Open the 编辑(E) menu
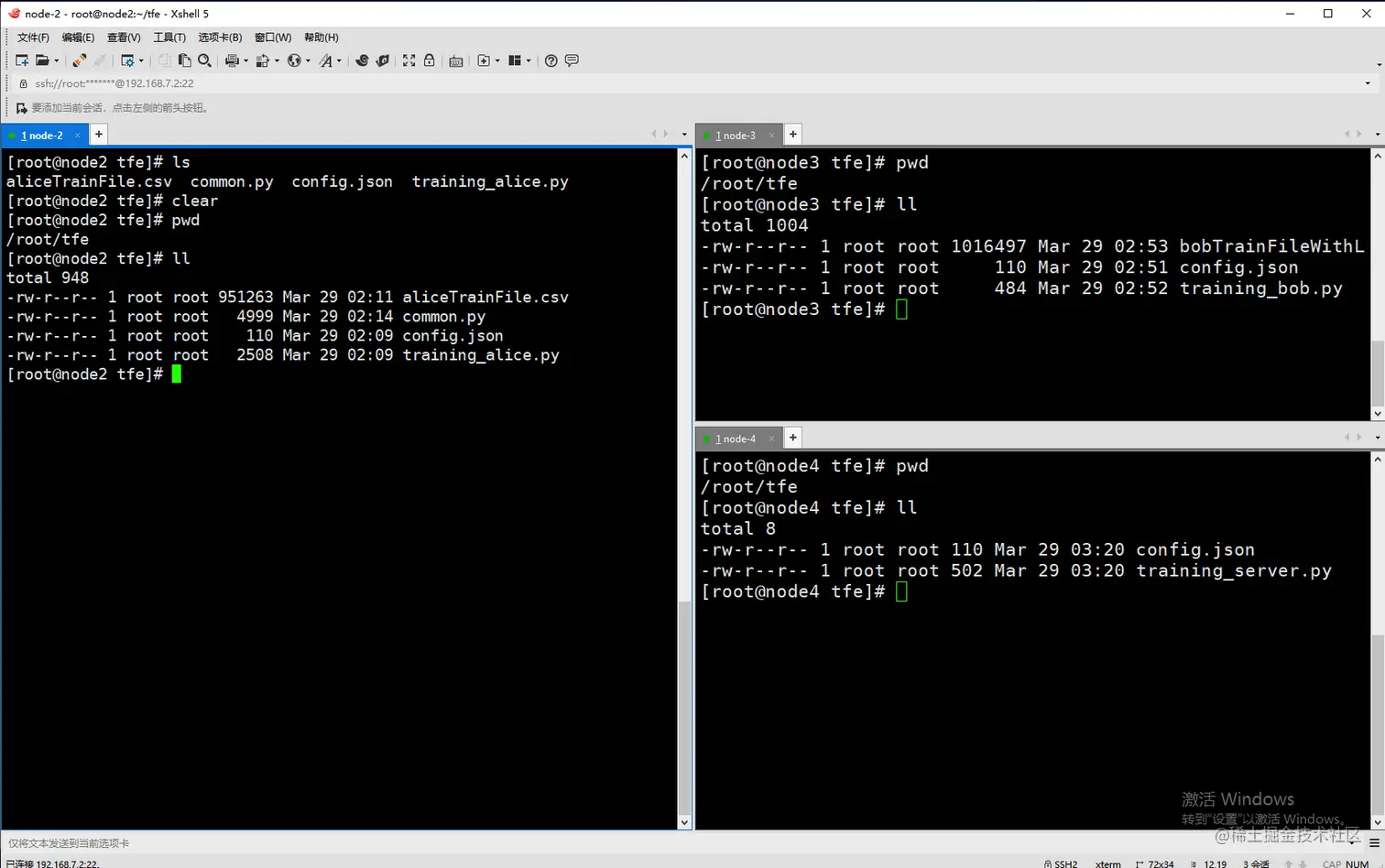This screenshot has height=868, width=1385. (78, 38)
